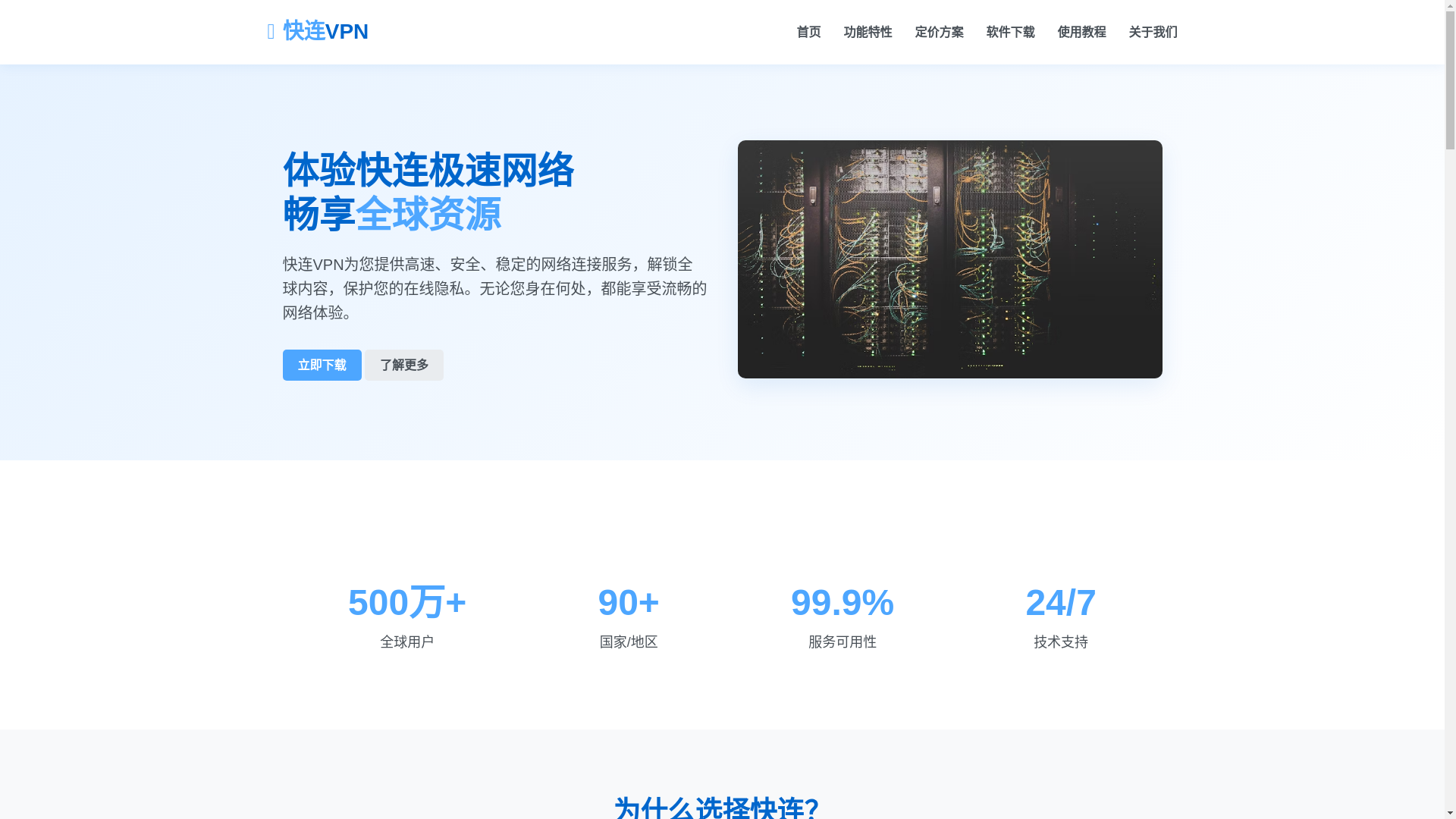
Task: Click the 体验快连极速网络 headline
Action: 428,170
